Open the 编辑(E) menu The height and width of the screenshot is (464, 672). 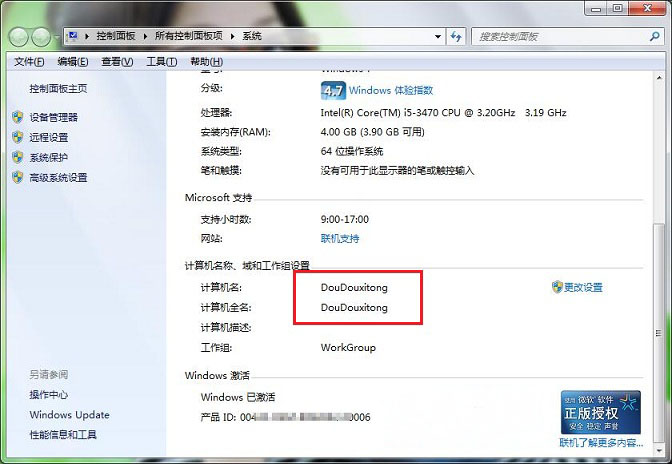click(73, 62)
